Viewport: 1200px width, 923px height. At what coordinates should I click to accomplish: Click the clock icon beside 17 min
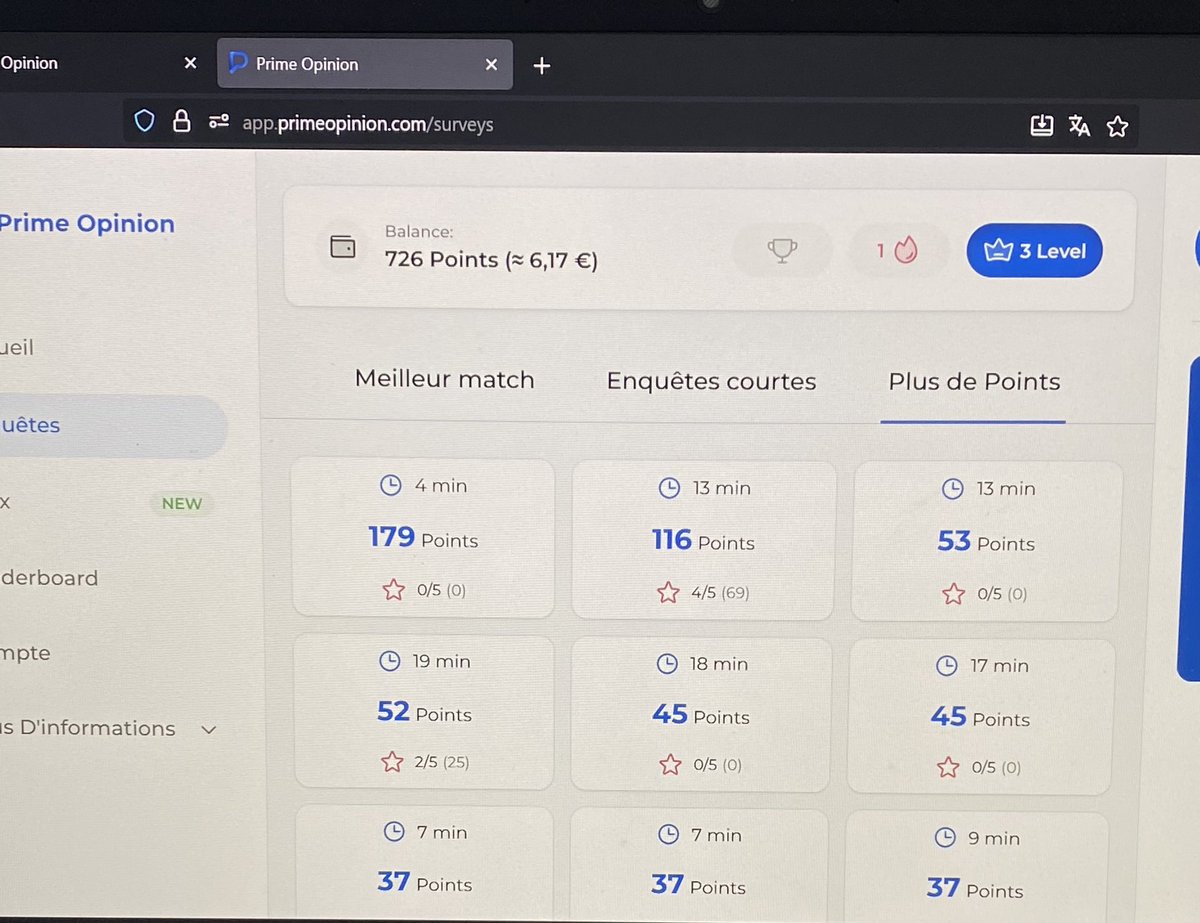946,666
